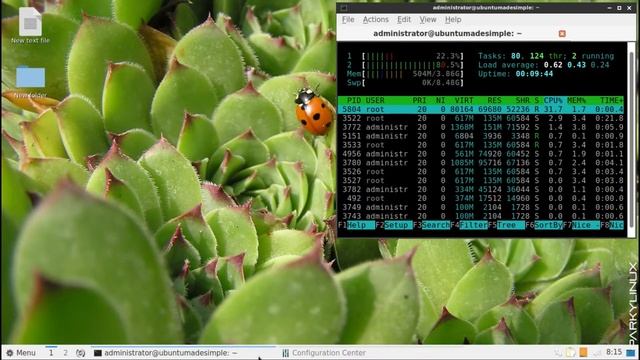The height and width of the screenshot is (360, 640).
Task: Open the Menu button on the taskbar
Action: (x=21, y=353)
